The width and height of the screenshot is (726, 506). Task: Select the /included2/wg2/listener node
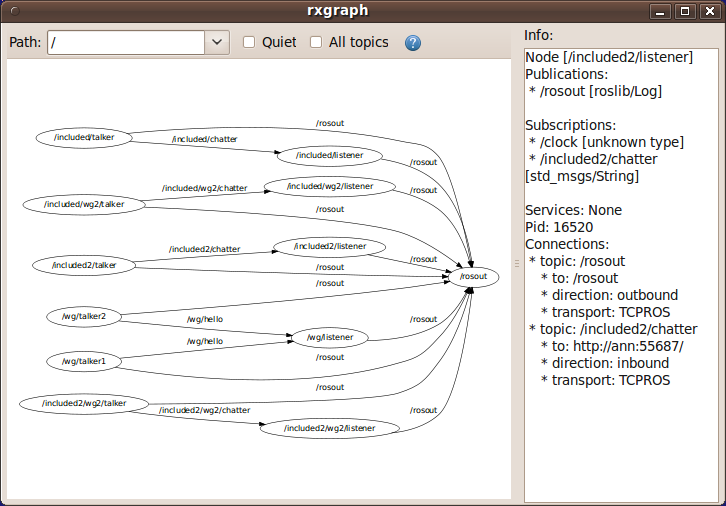point(329,428)
